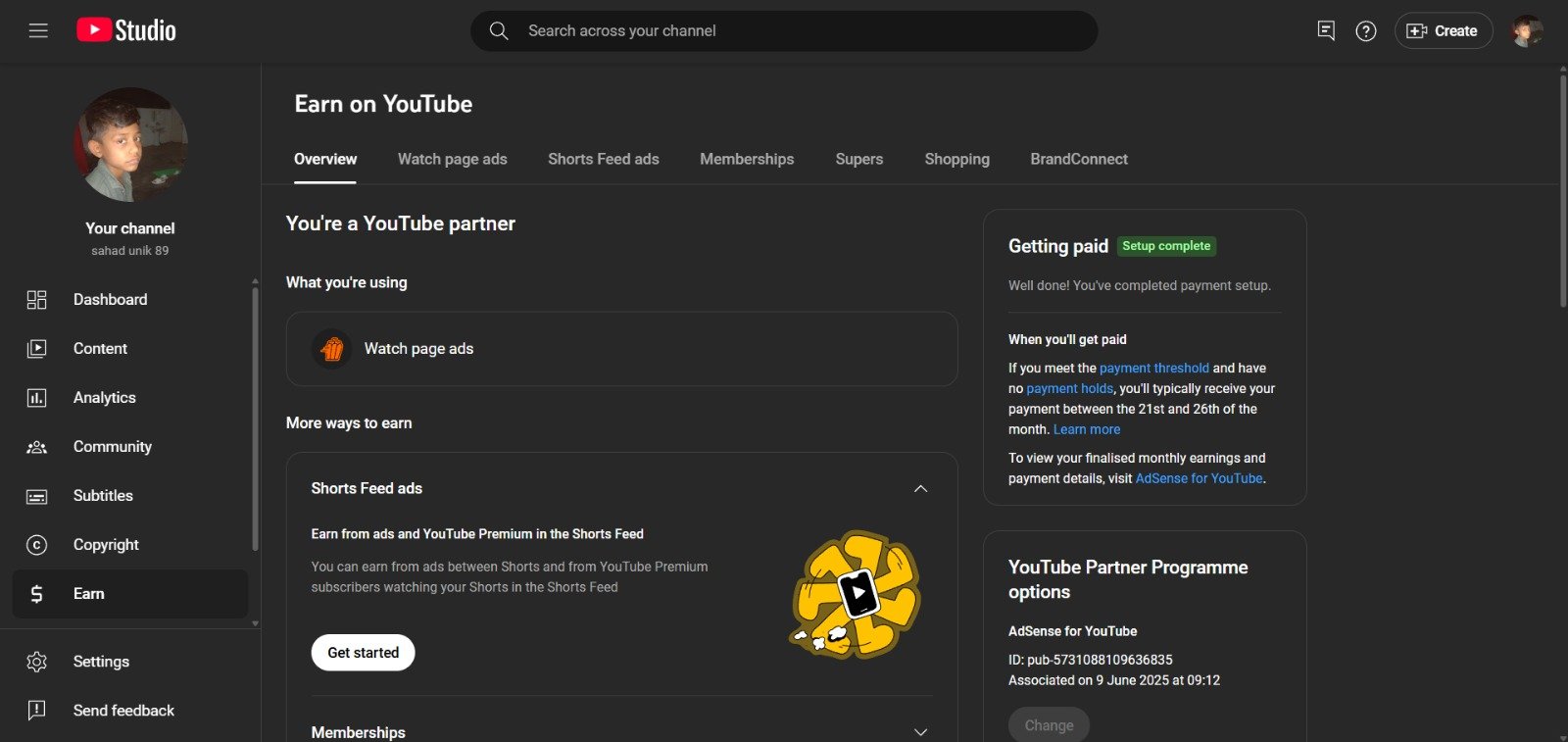Viewport: 1568px width, 742px height.
Task: Open Analytics from the sidebar
Action: point(130,397)
